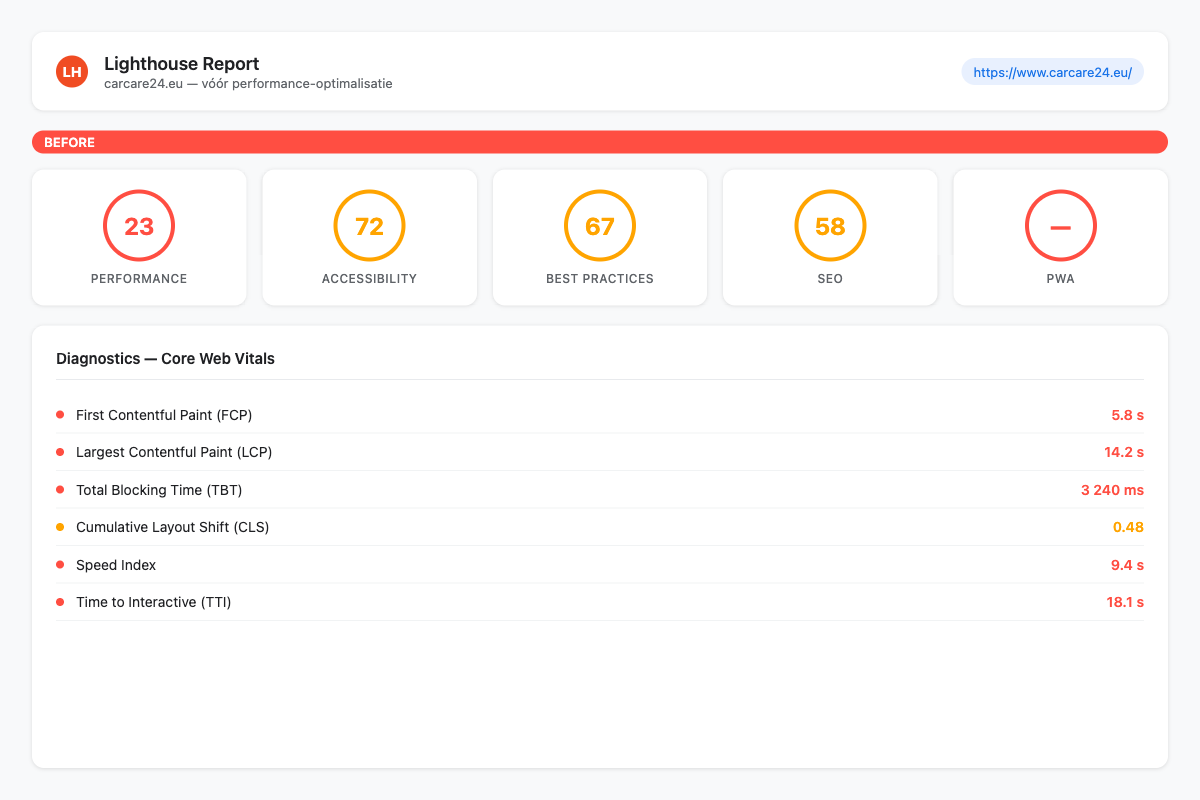Click the CLS value 0.48
The image size is (1200, 800).
[x=1128, y=527]
